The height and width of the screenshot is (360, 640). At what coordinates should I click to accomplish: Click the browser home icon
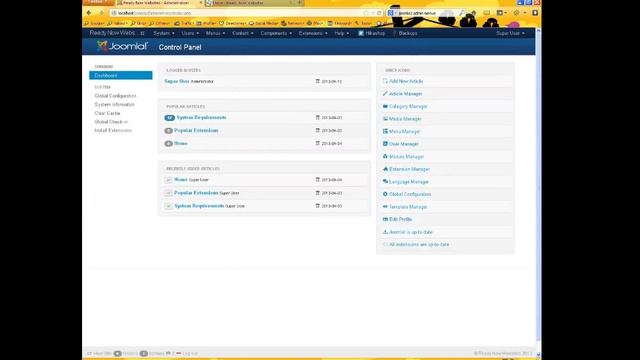tap(473, 13)
